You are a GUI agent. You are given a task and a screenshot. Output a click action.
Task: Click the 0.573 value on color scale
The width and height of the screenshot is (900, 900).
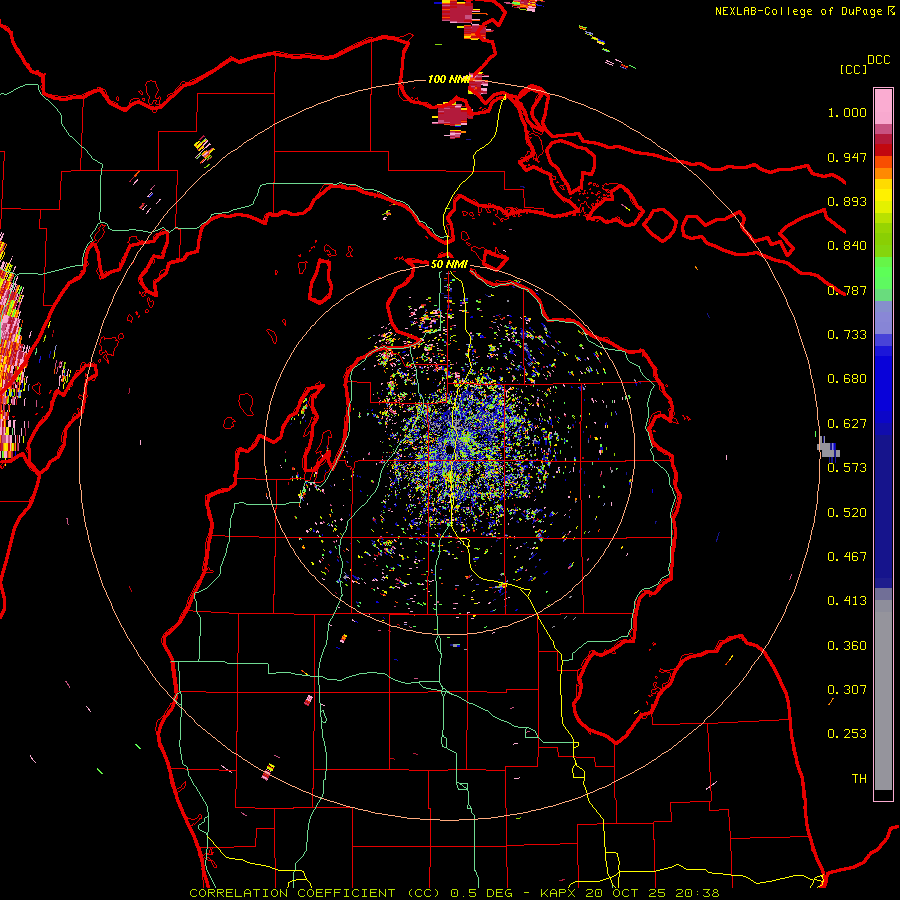847,468
